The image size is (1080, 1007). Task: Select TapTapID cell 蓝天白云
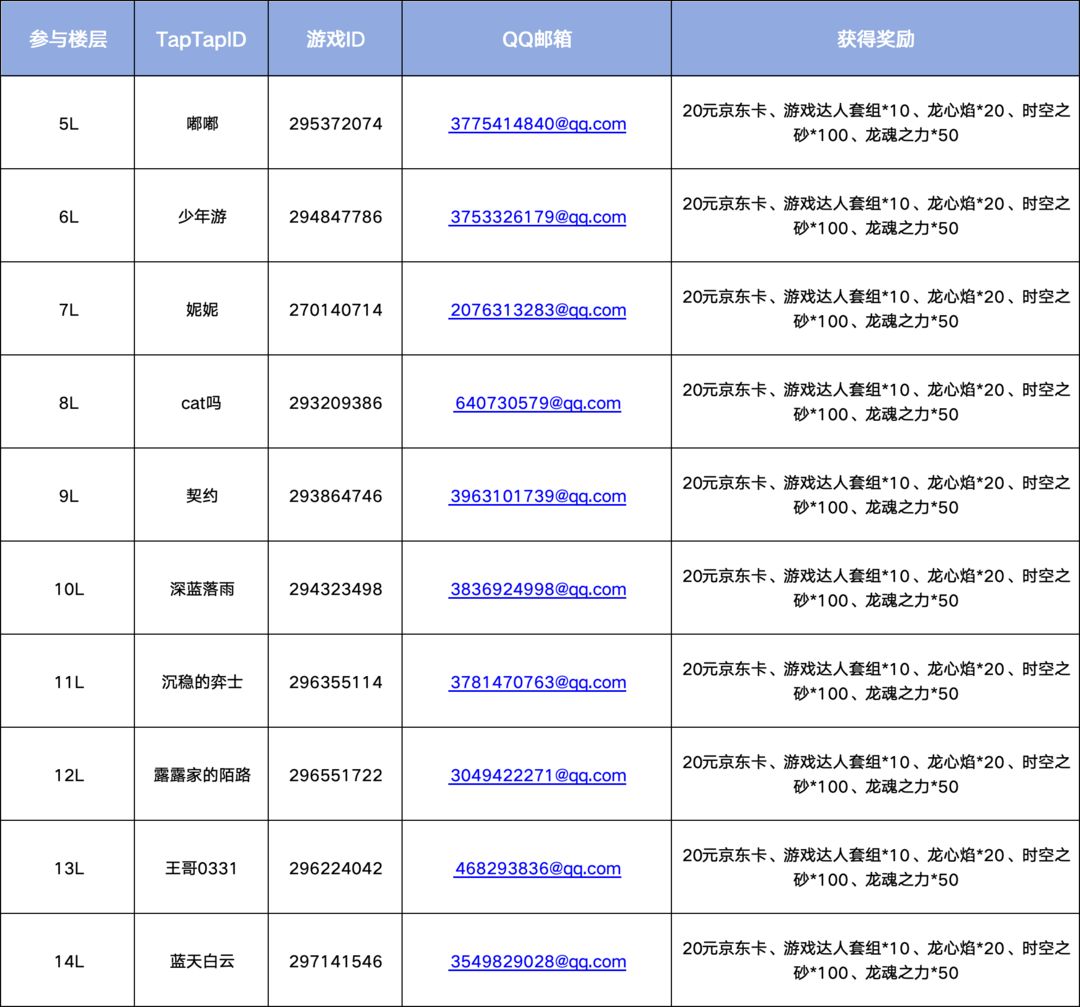(201, 960)
